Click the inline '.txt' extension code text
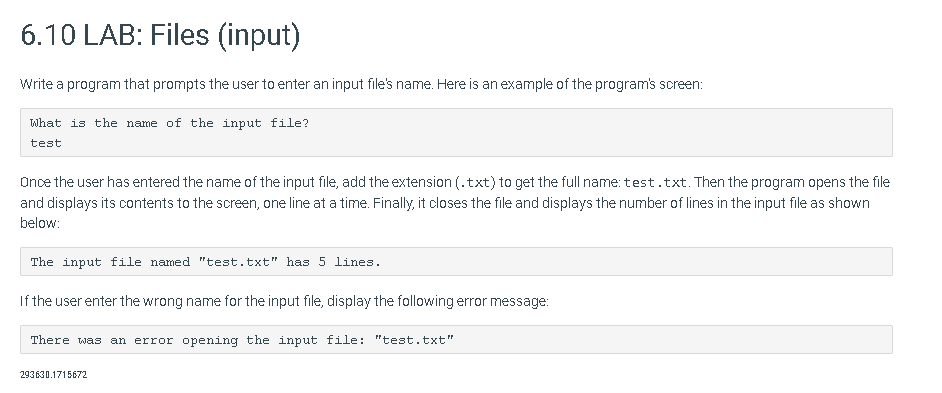 [x=476, y=182]
